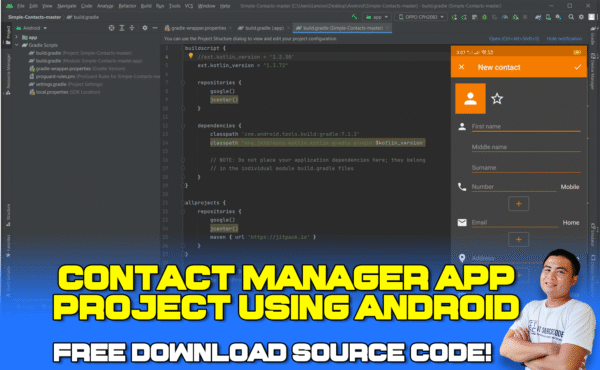
Task: Toggle the Project tool window tab
Action: pos(8,35)
